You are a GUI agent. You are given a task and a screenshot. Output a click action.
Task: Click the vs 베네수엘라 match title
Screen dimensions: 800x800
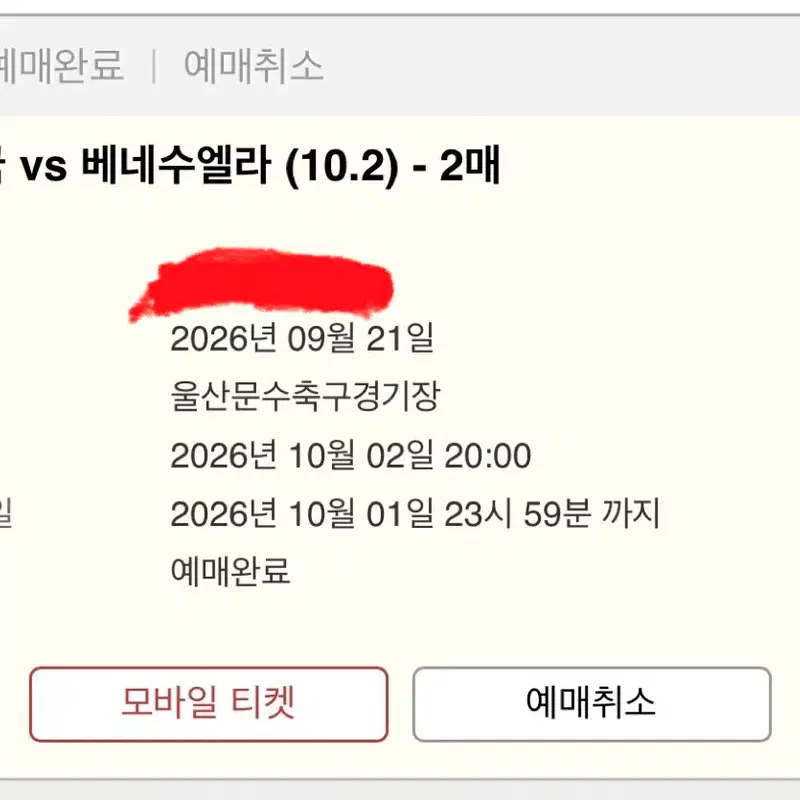[250, 166]
